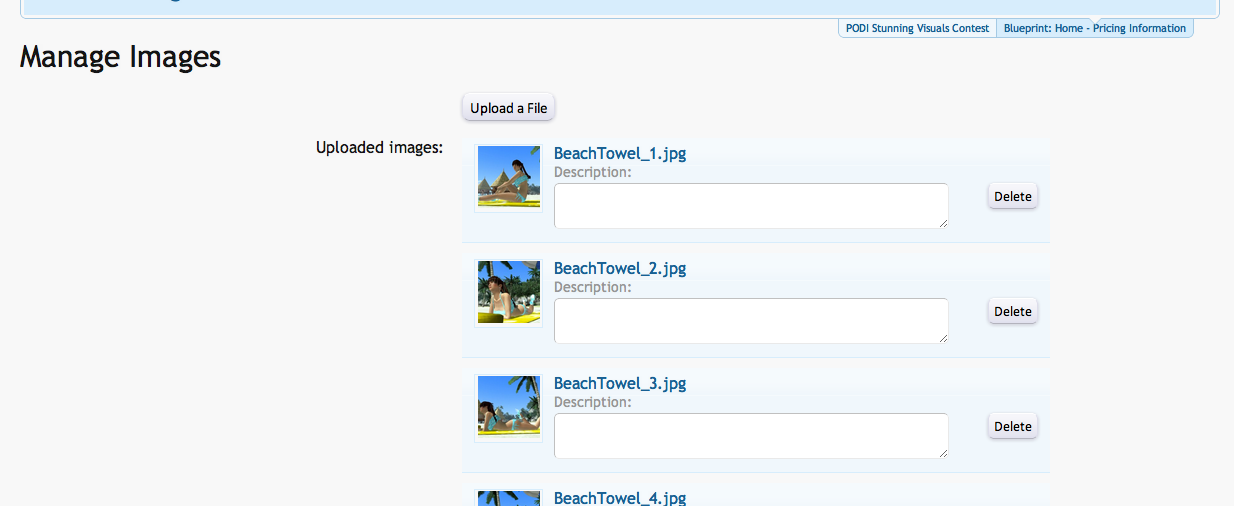The image size is (1234, 506).
Task: Click resize handle of BeachTowel_1.jpg description box
Action: pyautogui.click(x=943, y=223)
